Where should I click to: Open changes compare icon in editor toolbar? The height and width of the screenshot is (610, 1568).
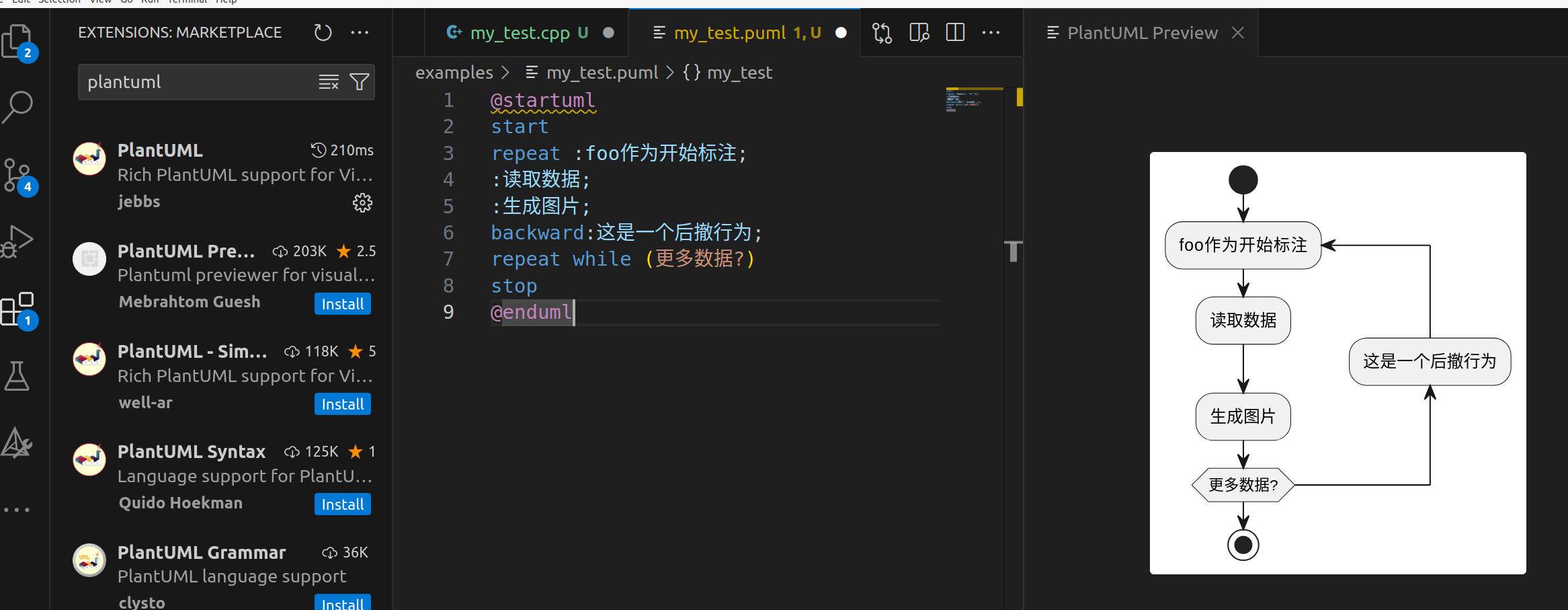pos(882,32)
